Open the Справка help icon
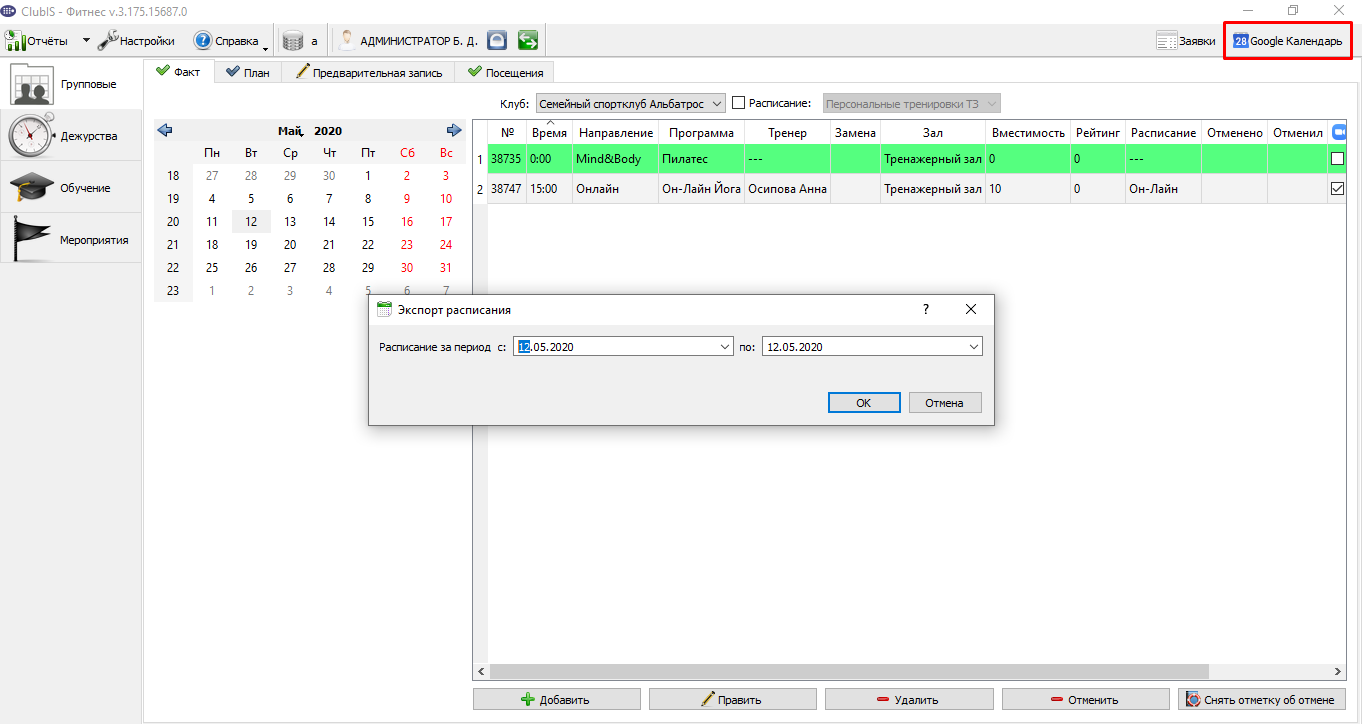This screenshot has height=724, width=1362. [203, 41]
